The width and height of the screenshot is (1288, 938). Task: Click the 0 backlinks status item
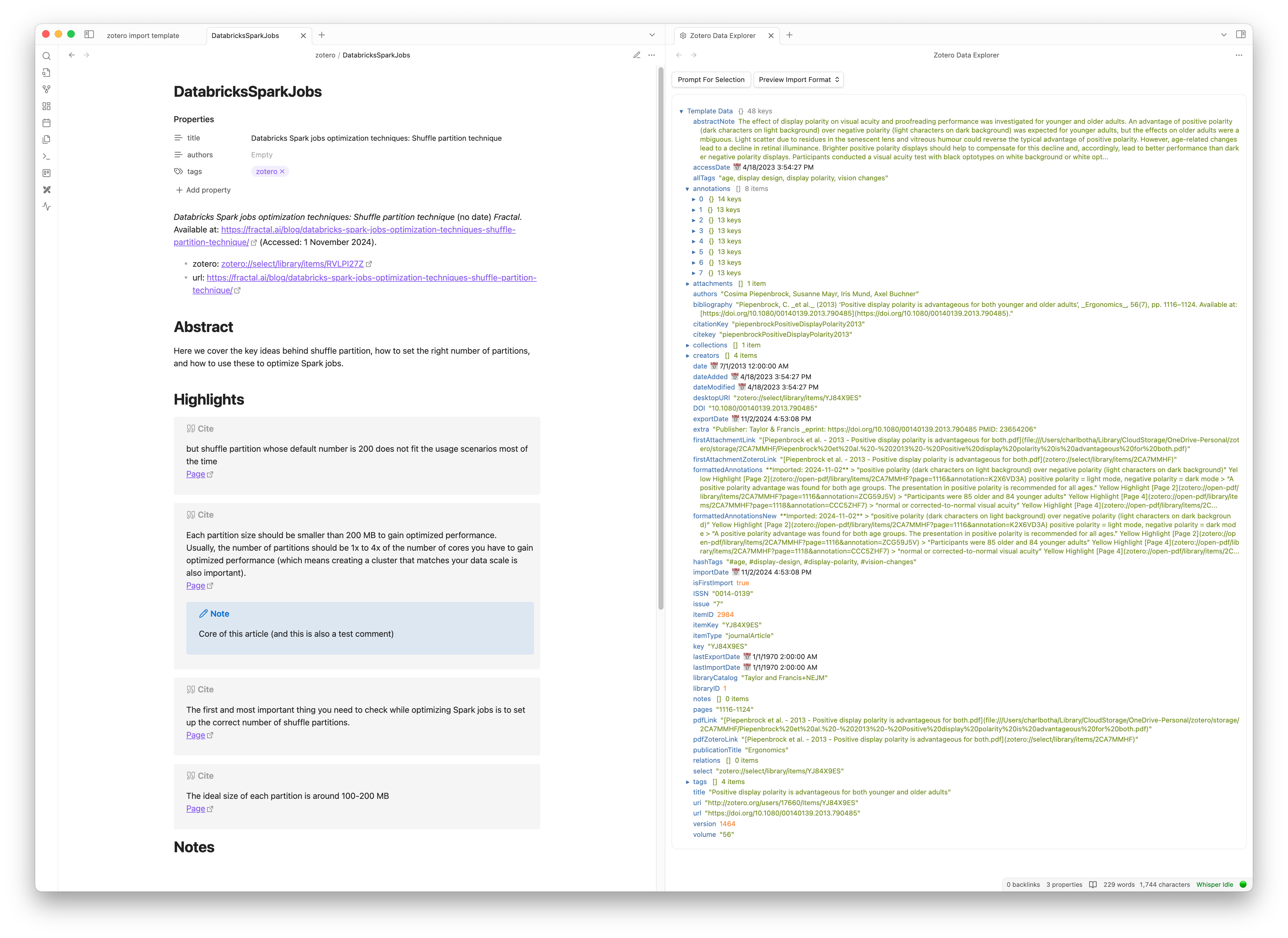1023,885
